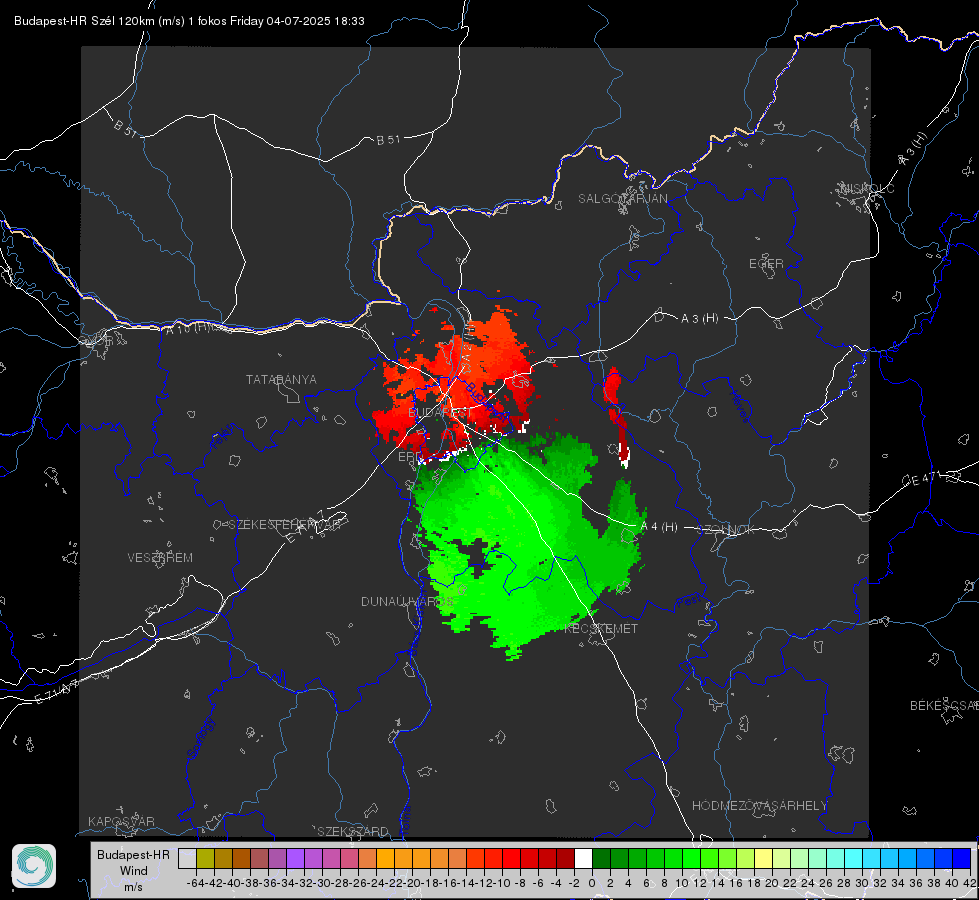Click the blue Pest county label

[x=688, y=601]
